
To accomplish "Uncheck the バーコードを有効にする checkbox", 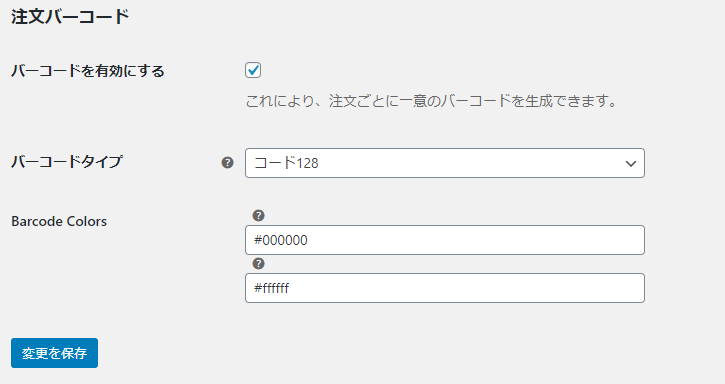I will pos(253,70).
